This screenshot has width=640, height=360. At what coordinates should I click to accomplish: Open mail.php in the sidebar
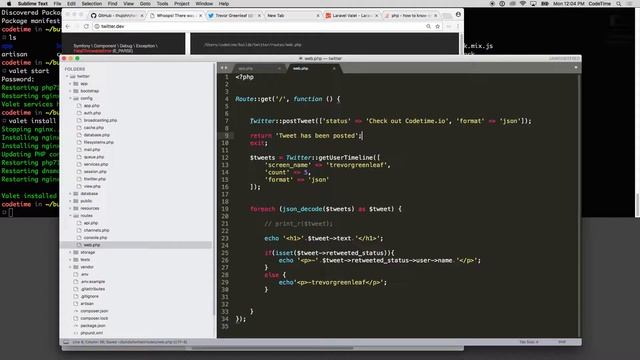92,150
